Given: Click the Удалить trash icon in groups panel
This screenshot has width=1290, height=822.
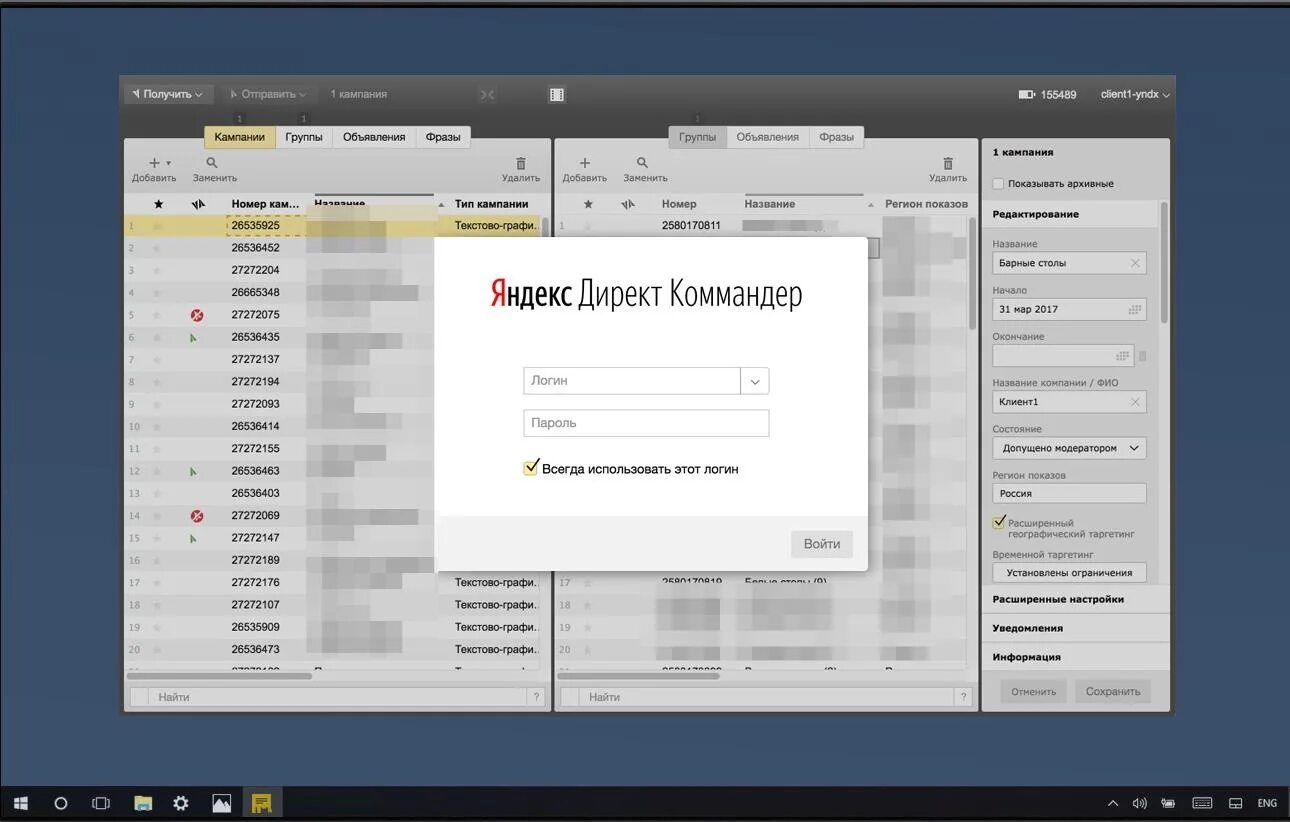Looking at the screenshot, I should click(x=948, y=163).
